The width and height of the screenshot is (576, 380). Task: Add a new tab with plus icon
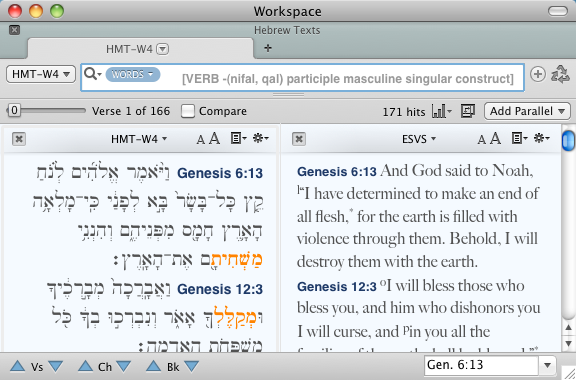coord(268,48)
